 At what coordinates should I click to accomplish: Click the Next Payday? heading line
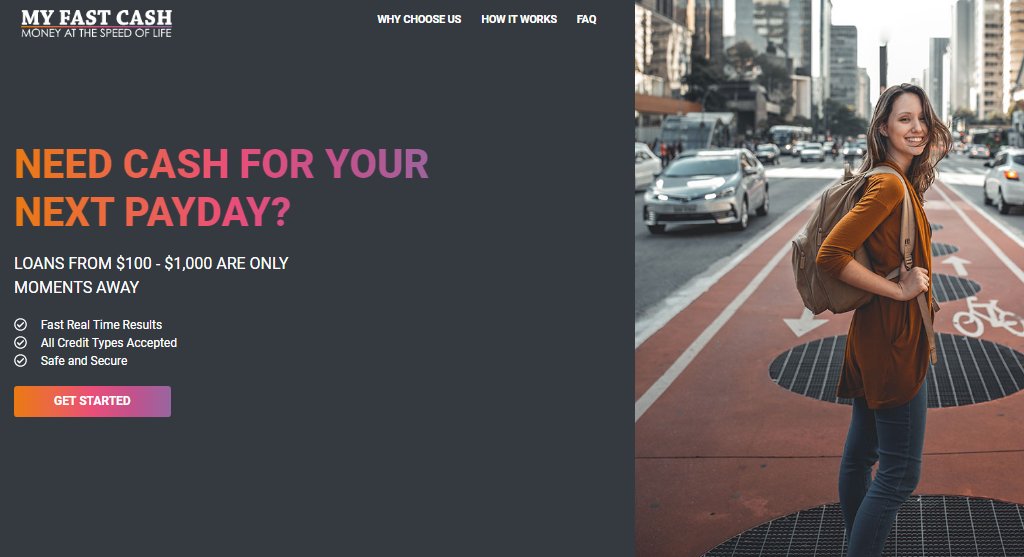point(152,212)
